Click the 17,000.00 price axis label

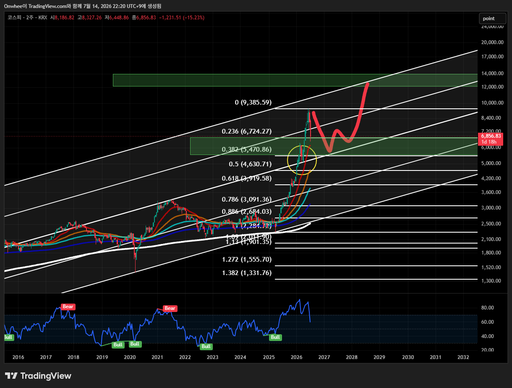click(492, 57)
